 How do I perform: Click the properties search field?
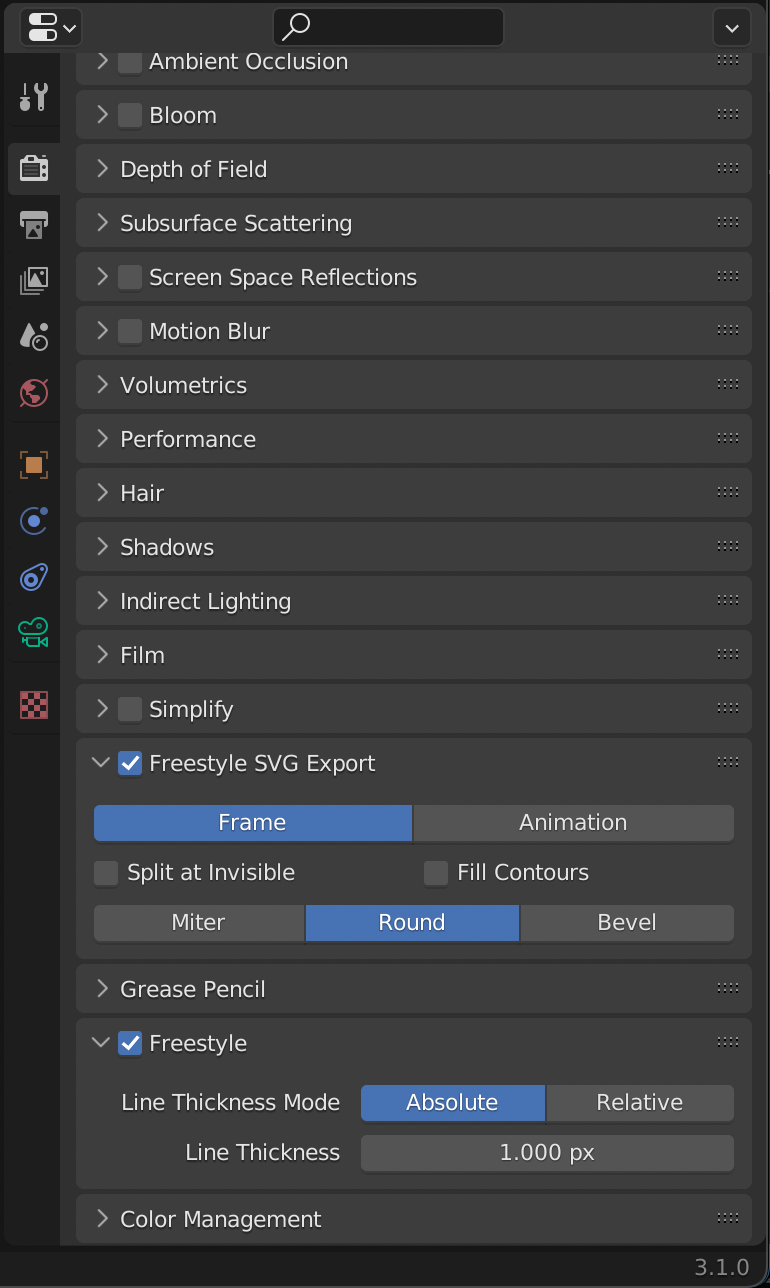388,27
